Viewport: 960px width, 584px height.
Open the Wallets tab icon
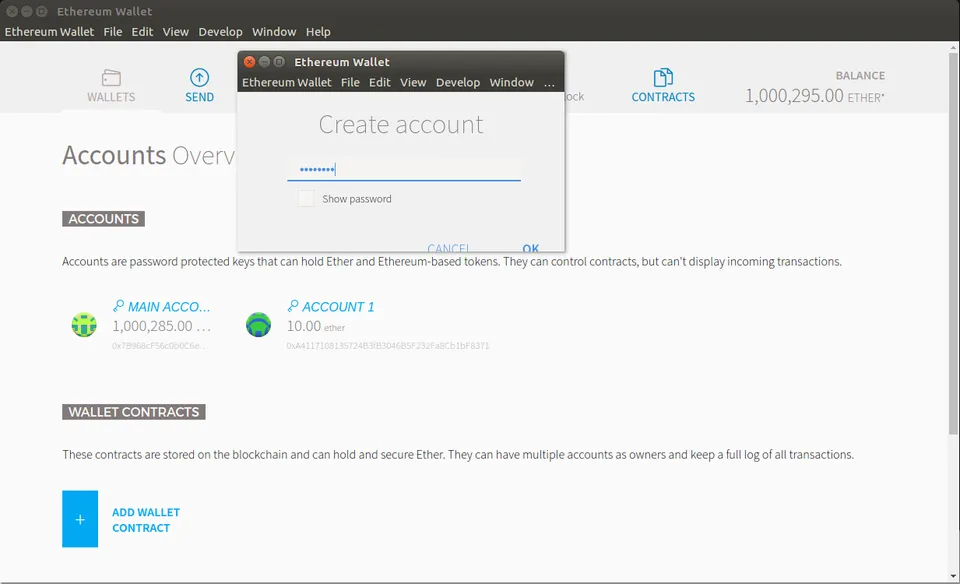click(111, 78)
